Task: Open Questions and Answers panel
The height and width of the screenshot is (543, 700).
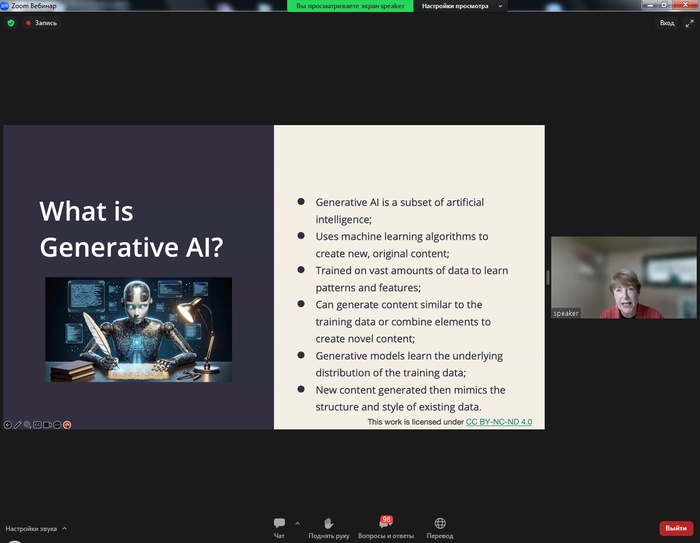Action: [384, 525]
